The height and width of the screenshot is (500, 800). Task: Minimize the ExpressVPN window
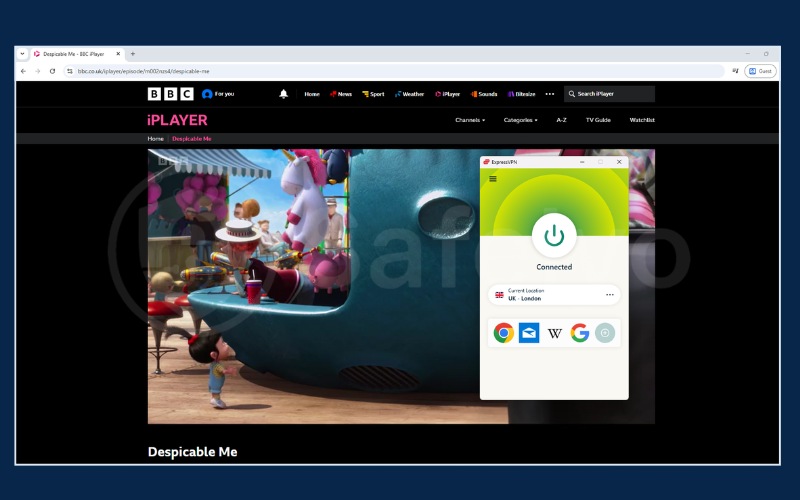(582, 162)
